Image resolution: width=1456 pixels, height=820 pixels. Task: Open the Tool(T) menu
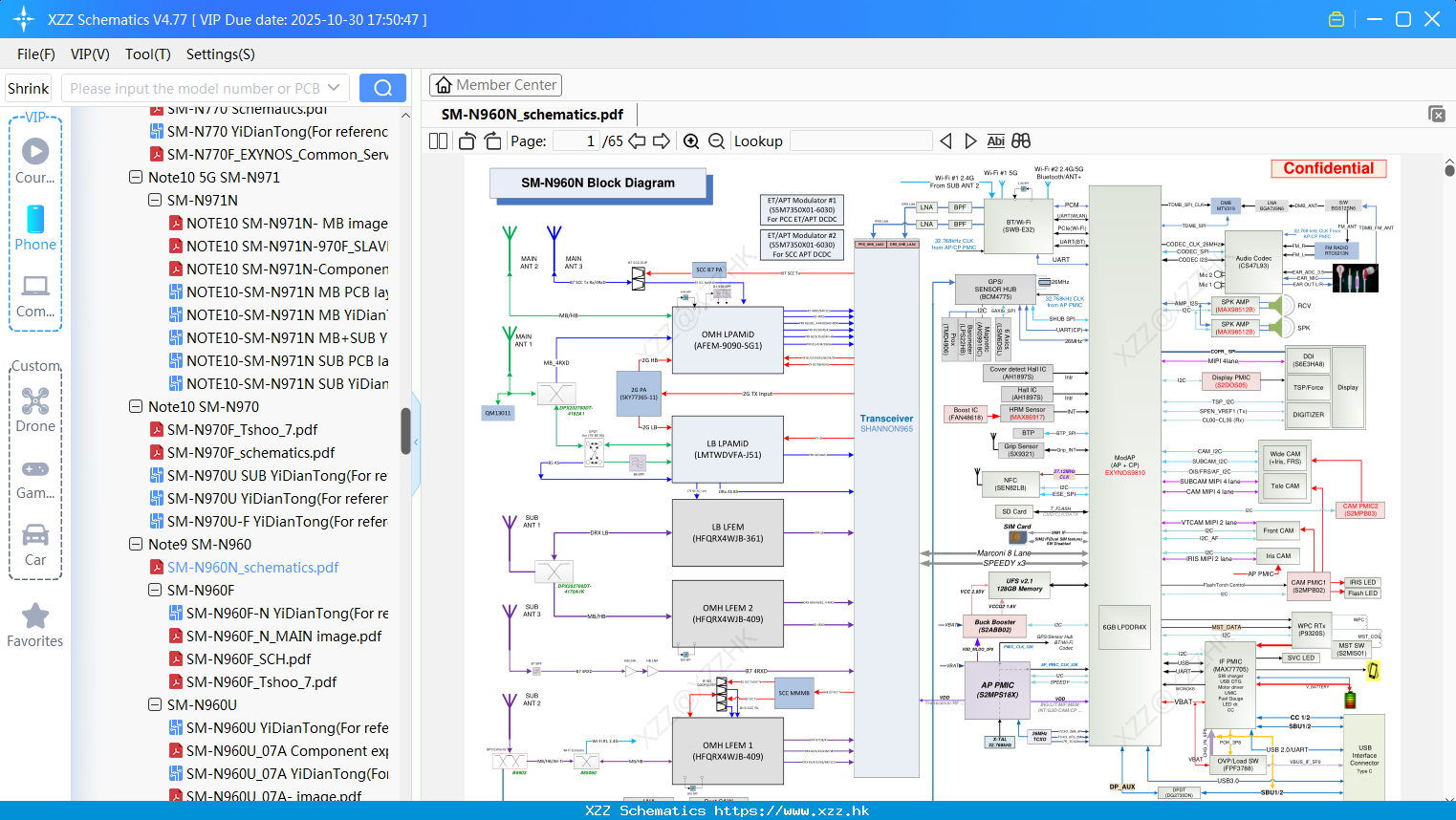pyautogui.click(x=148, y=54)
